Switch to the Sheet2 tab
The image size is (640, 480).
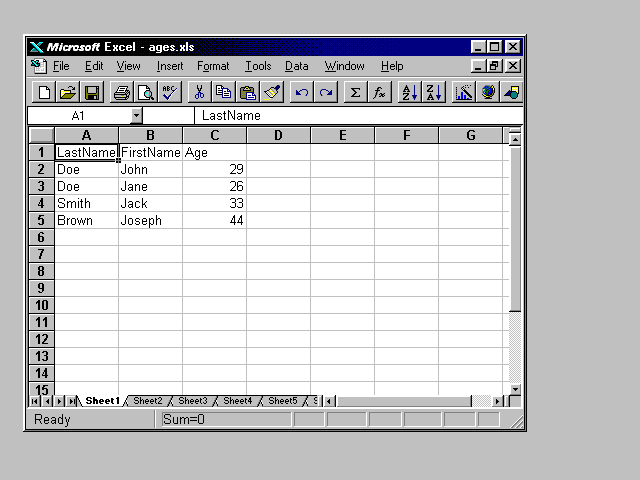[147, 401]
